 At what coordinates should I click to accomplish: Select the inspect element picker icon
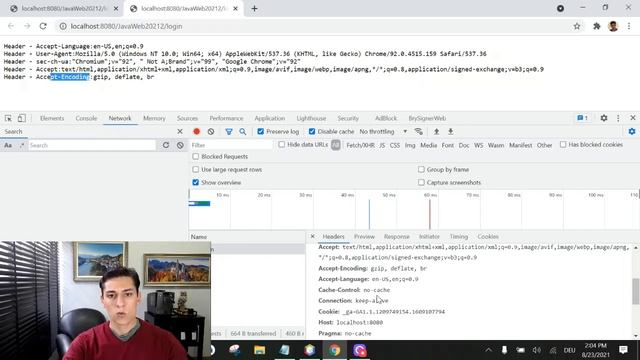[x=8, y=118]
